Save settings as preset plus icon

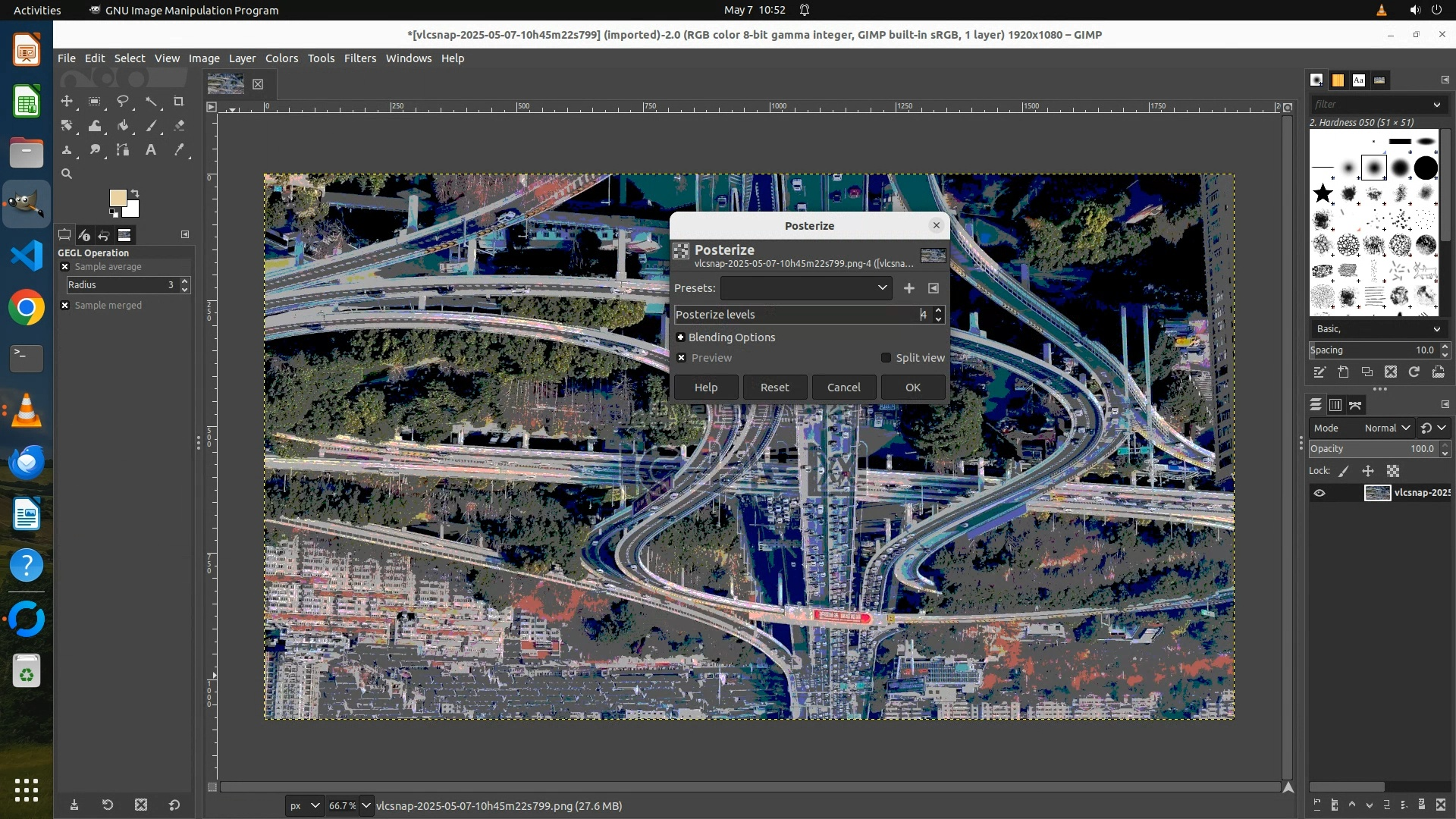pos(908,288)
